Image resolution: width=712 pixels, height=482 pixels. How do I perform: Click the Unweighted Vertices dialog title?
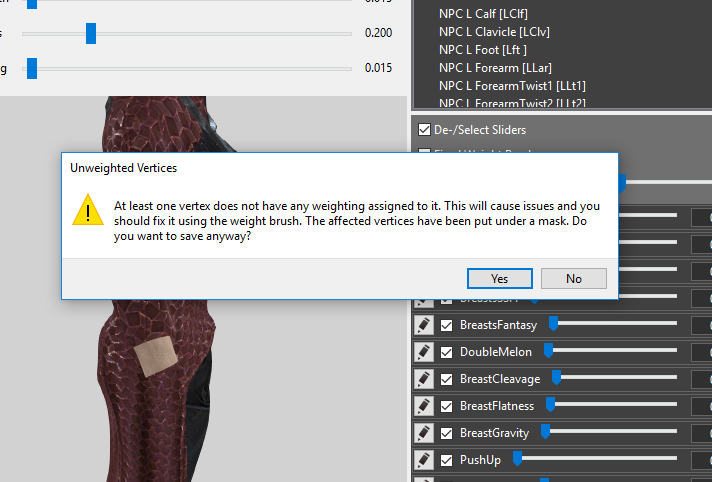point(124,168)
